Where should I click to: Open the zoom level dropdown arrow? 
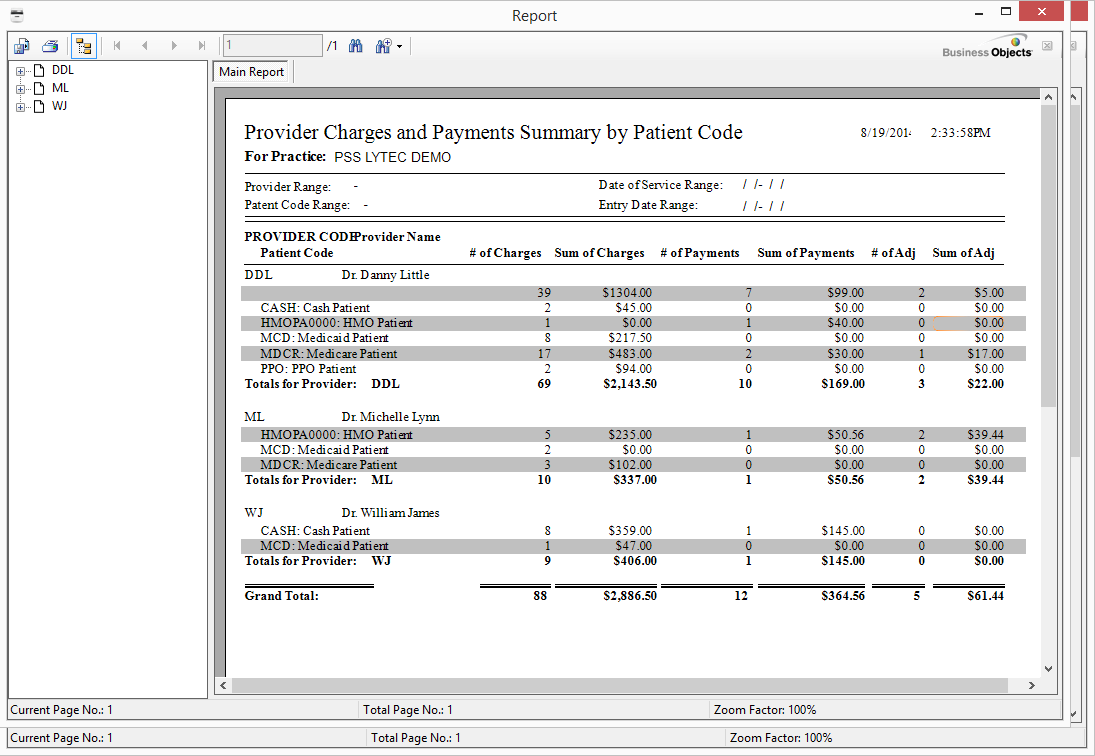tap(399, 47)
